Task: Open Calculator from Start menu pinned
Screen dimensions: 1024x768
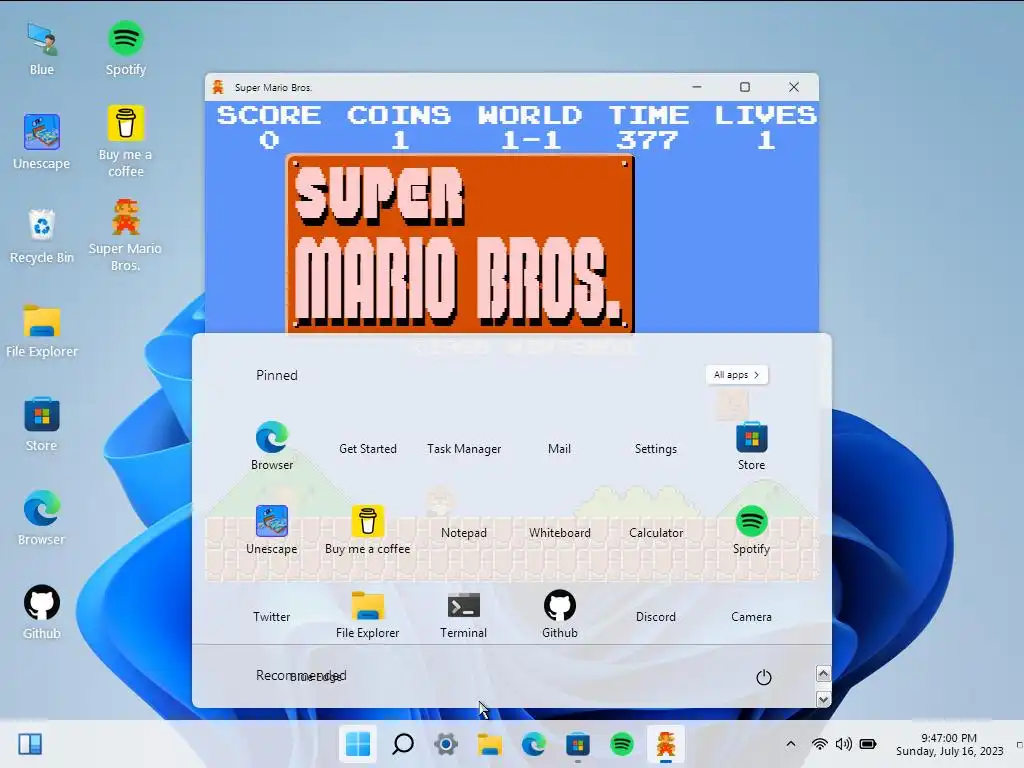Action: [656, 532]
